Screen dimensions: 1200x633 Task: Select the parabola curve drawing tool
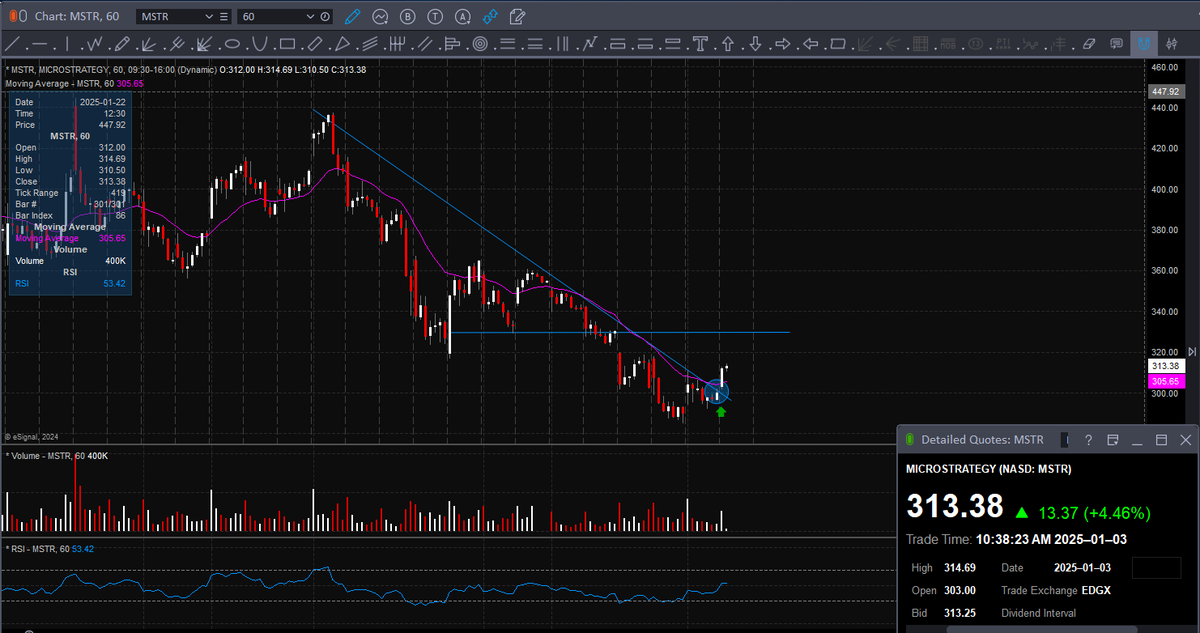pos(259,44)
